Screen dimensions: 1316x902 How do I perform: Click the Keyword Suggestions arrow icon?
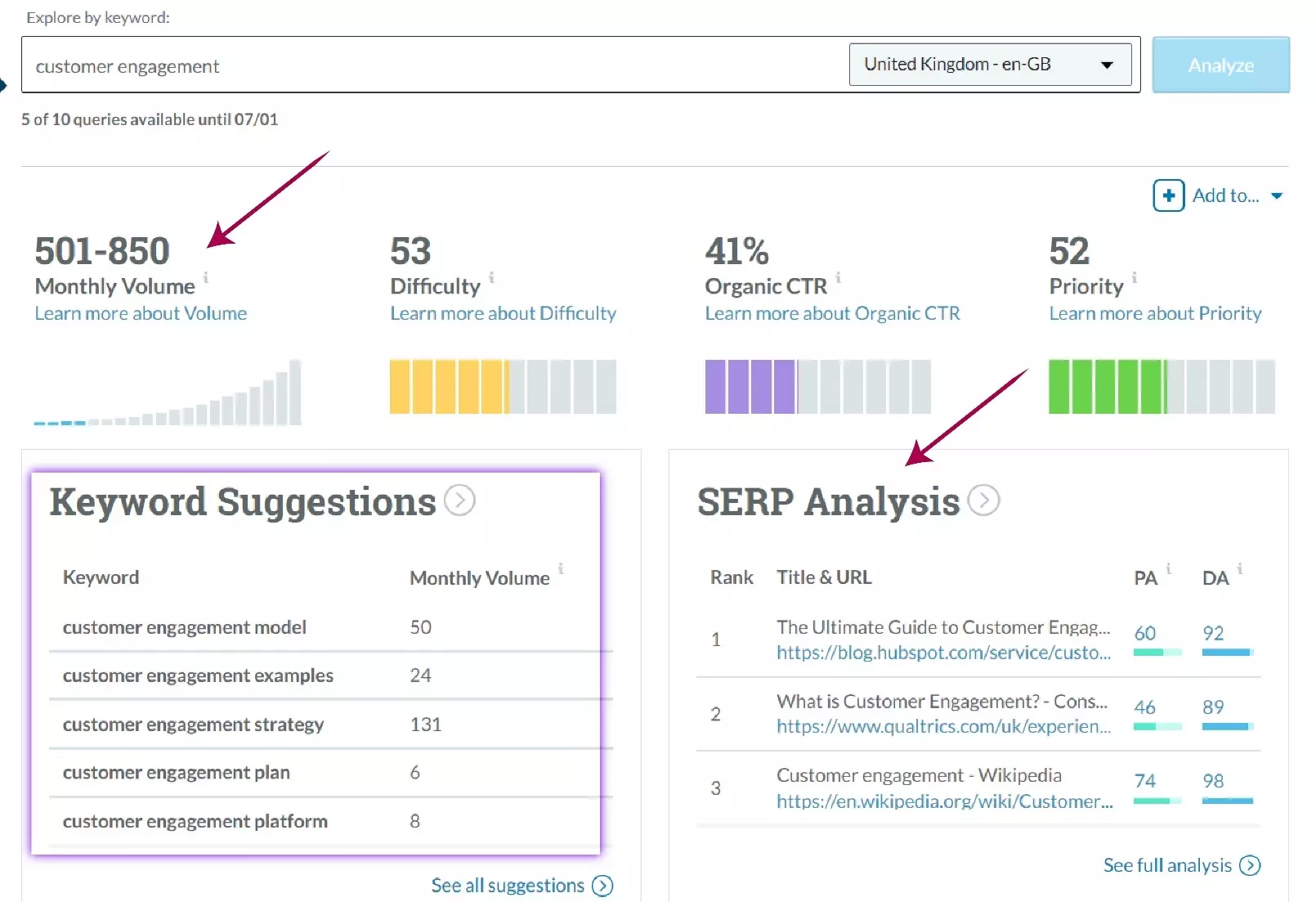coord(459,500)
